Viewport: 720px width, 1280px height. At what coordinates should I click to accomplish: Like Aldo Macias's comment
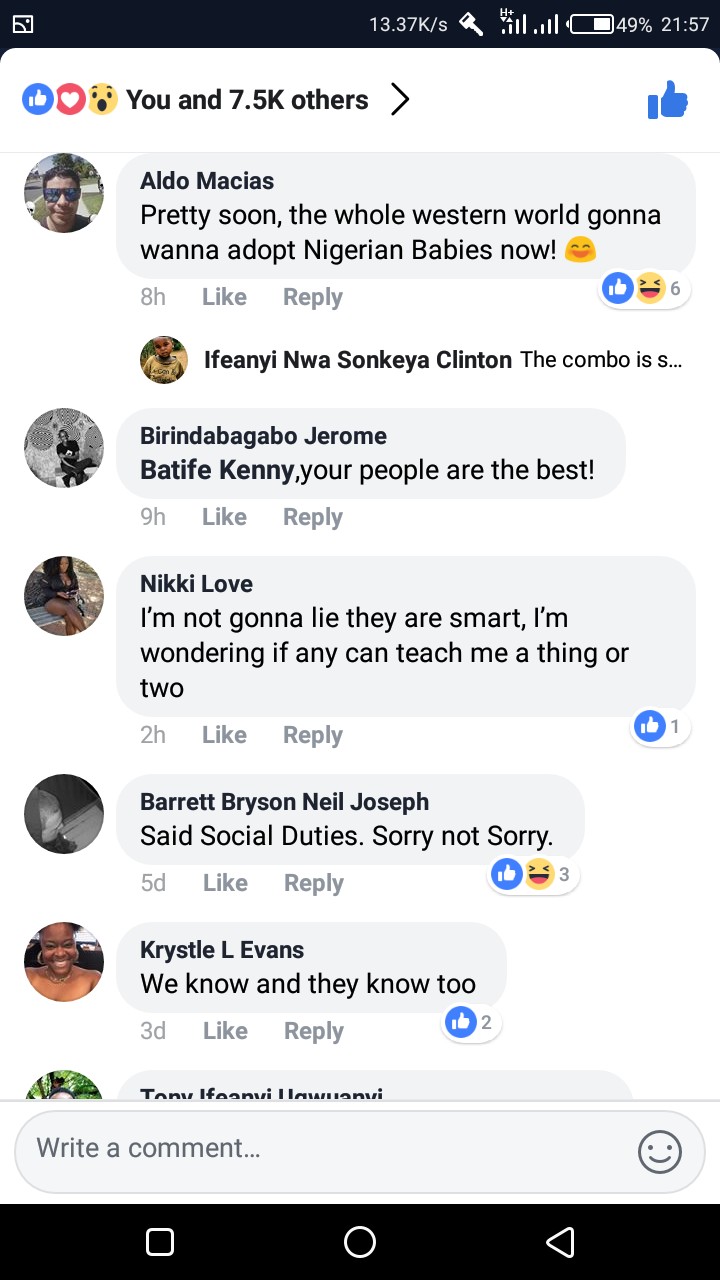coord(224,297)
